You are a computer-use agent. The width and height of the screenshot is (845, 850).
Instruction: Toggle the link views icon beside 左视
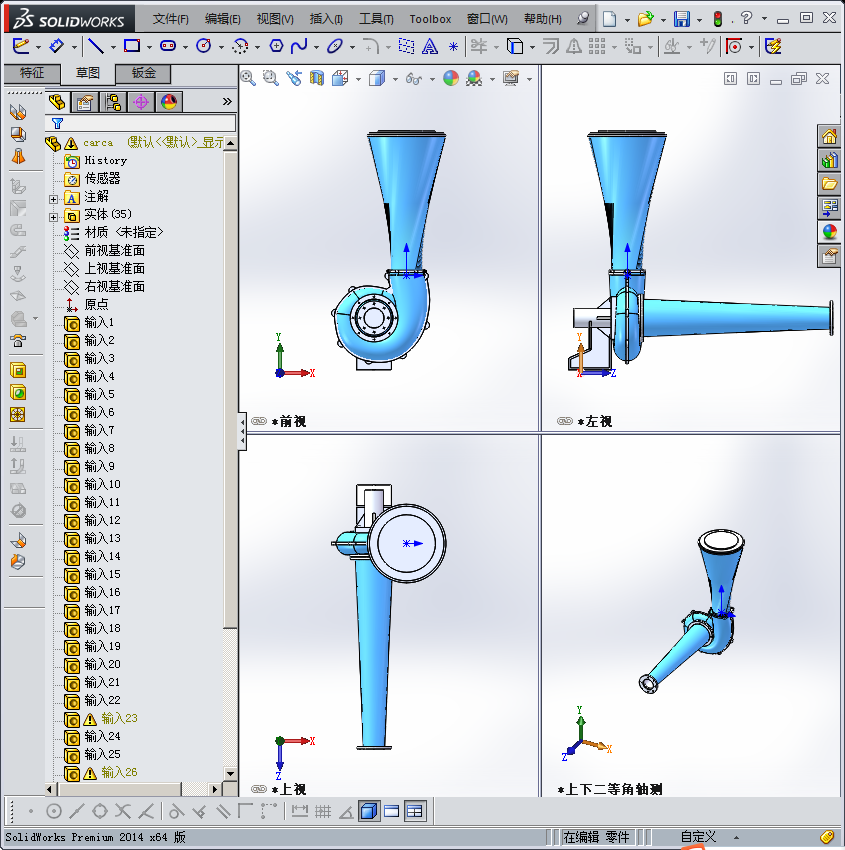pos(565,421)
